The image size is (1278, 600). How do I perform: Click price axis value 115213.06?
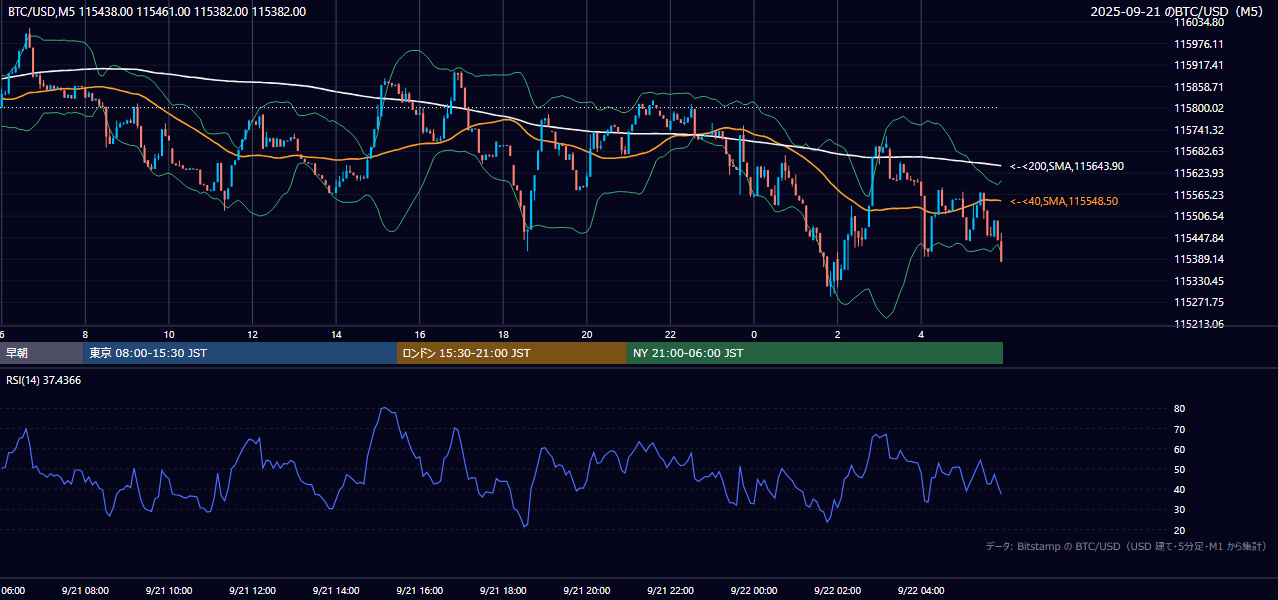[x=1199, y=324]
